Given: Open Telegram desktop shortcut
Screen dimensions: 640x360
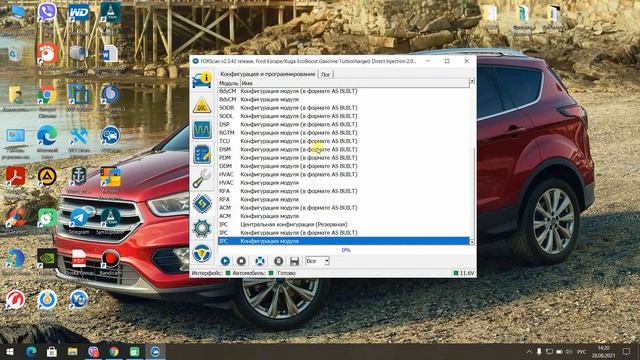Looking at the screenshot, I should point(79,221).
